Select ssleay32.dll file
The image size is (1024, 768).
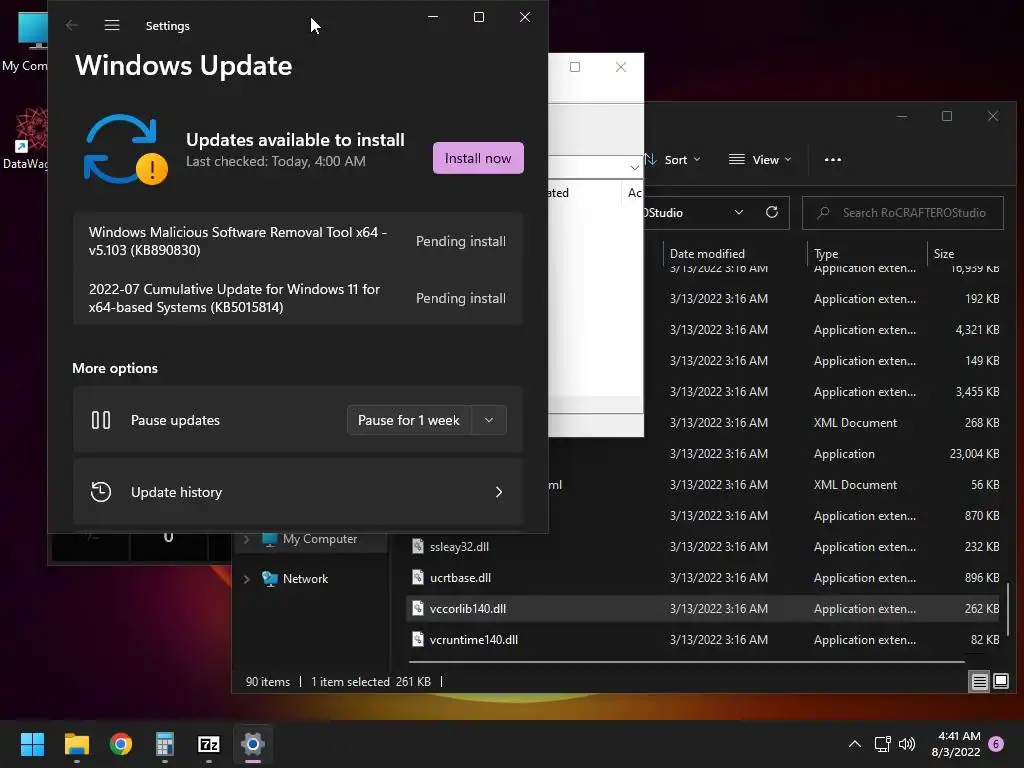704,547
